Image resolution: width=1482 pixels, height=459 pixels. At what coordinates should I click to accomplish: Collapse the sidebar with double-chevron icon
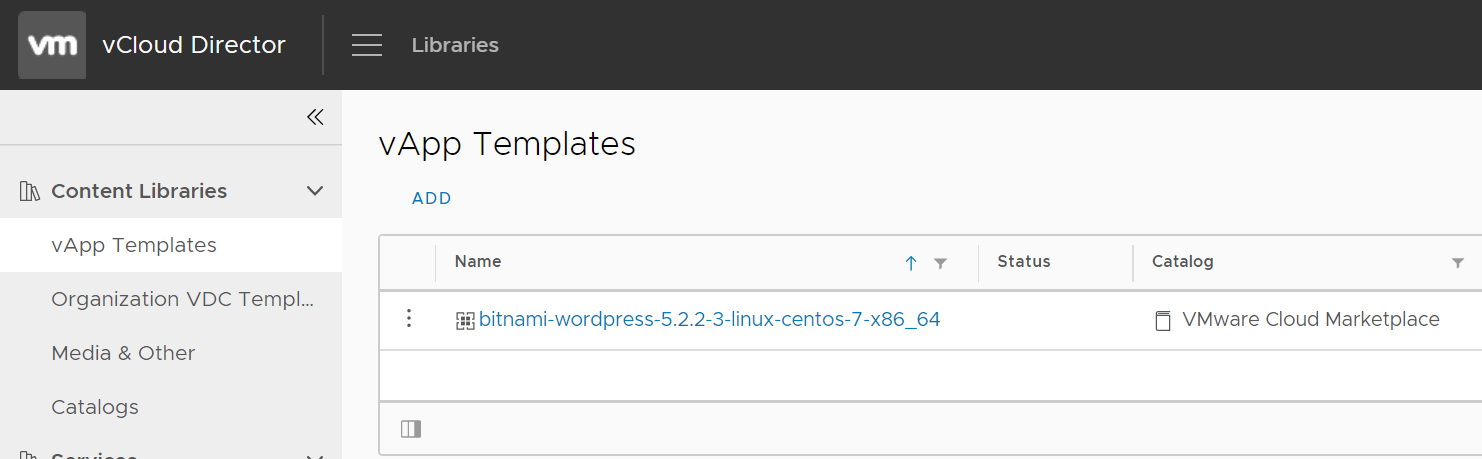315,117
